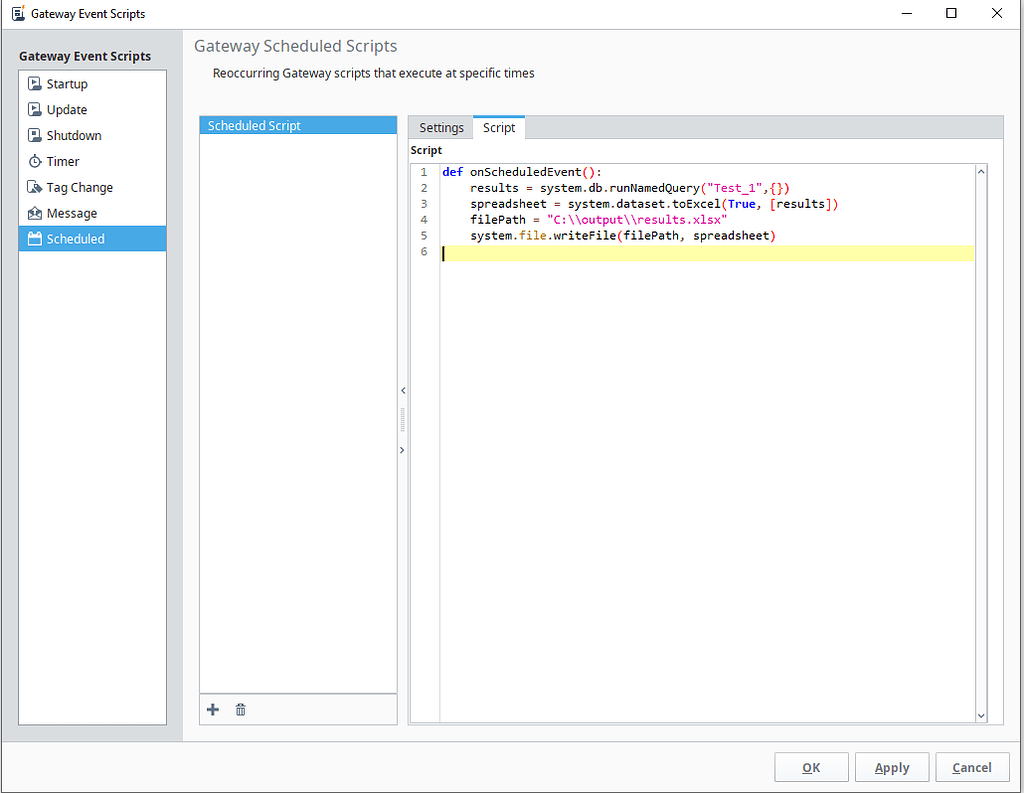Screen dimensions: 1024x793
Task: Click the filePath assignment line
Action: (x=598, y=219)
